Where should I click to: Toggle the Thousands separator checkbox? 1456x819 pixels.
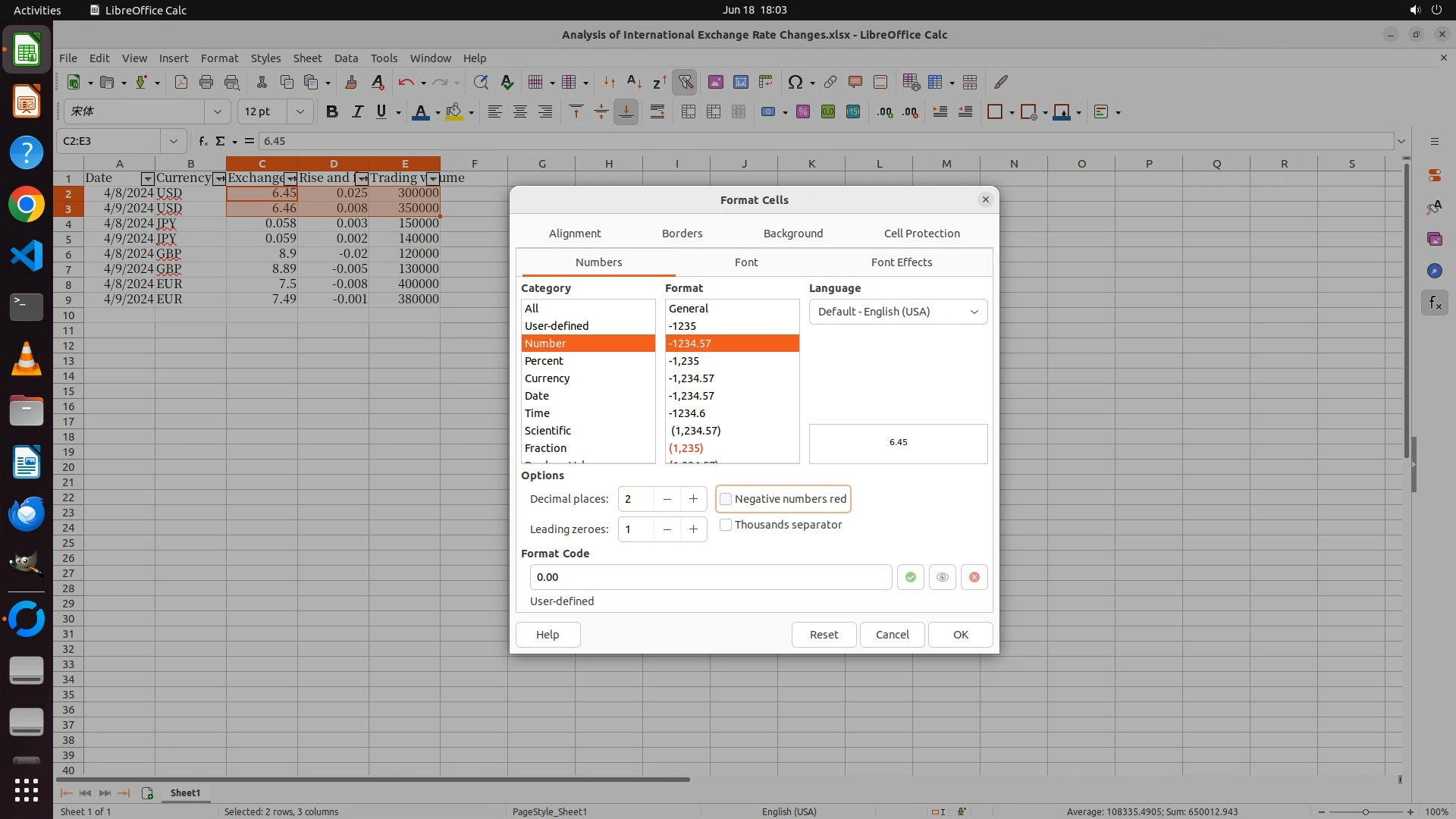point(726,525)
